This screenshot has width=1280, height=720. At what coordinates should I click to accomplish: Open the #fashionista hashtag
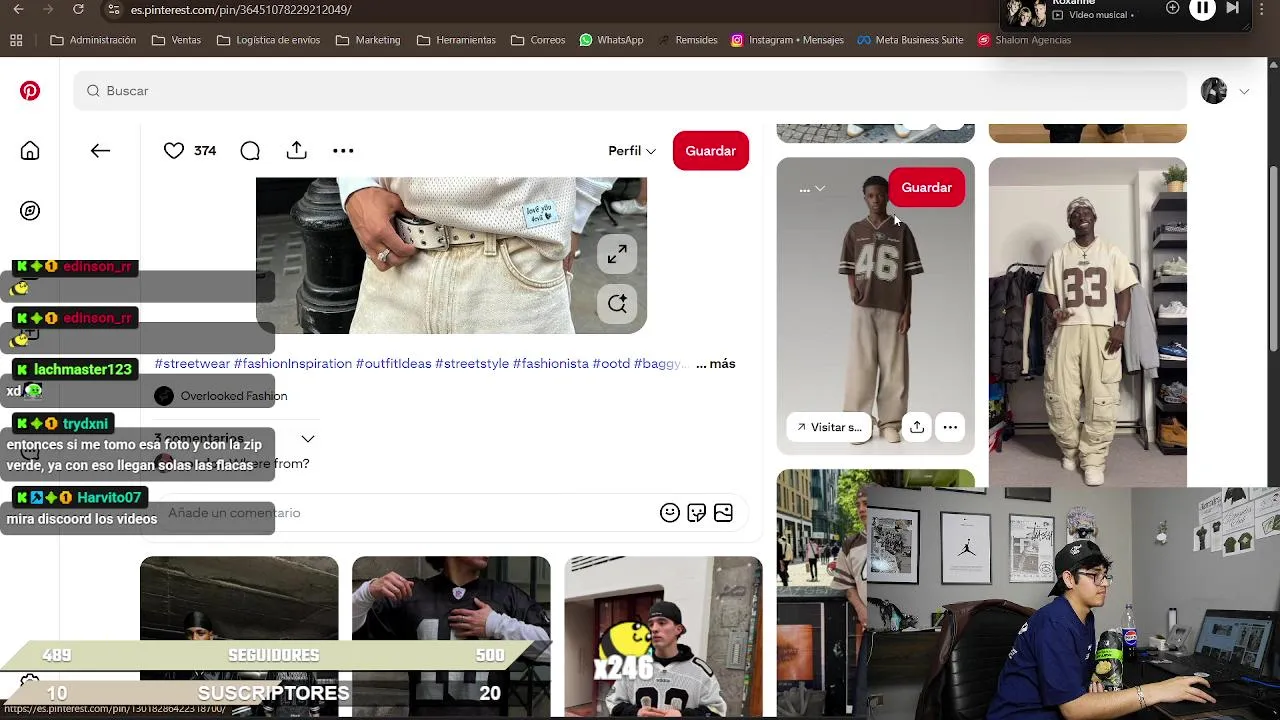coord(550,364)
